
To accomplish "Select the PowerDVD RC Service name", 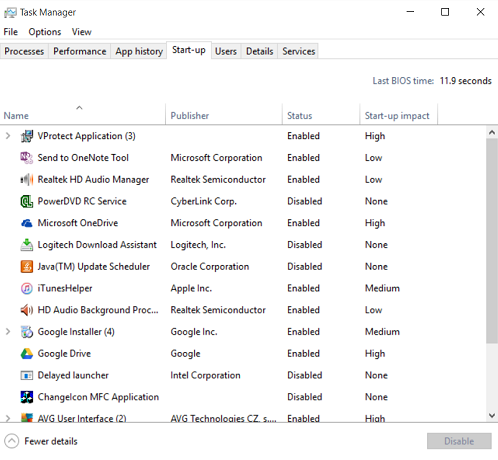I will click(82, 201).
